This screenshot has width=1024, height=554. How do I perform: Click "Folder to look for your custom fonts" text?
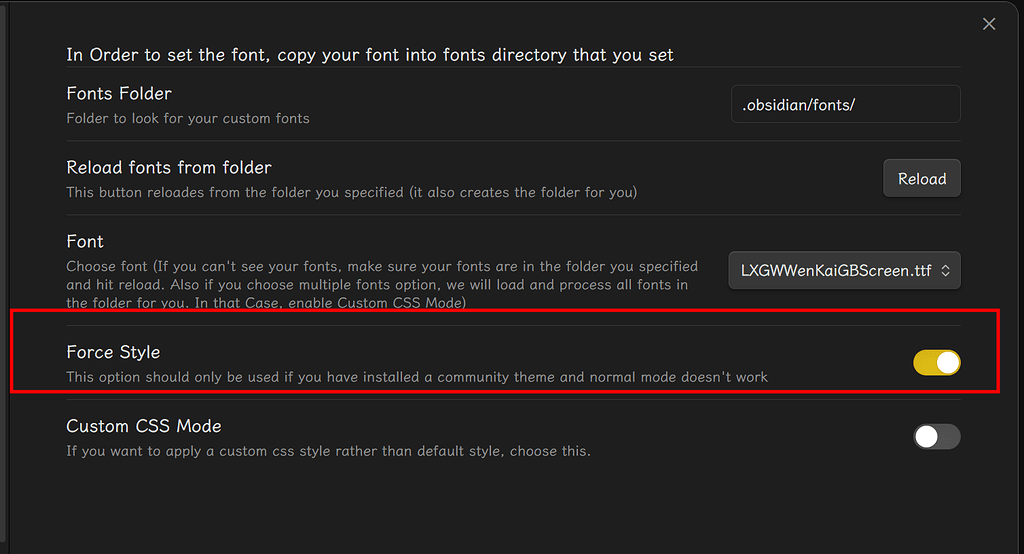(188, 118)
